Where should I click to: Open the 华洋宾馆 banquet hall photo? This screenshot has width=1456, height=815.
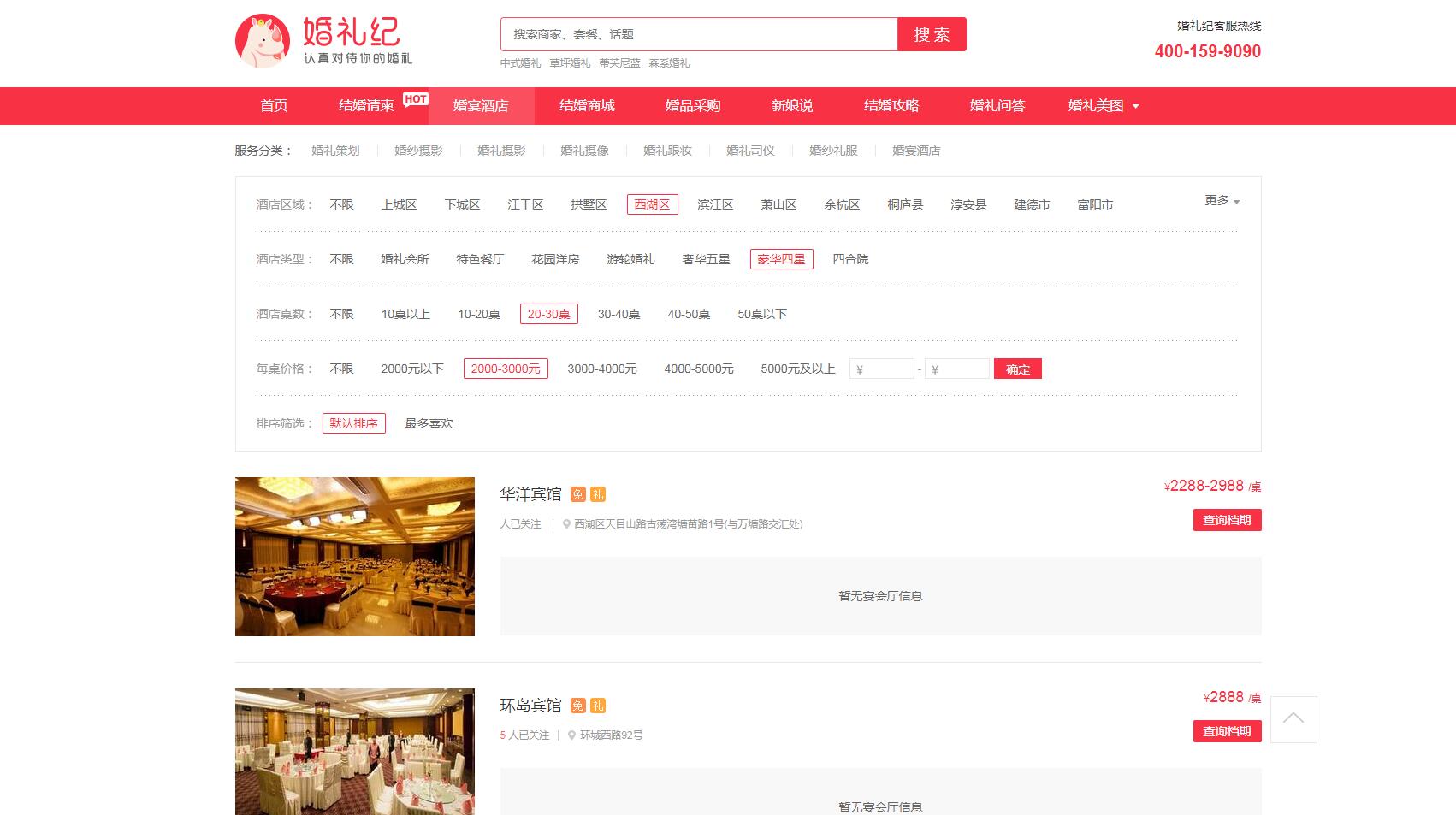pos(355,557)
